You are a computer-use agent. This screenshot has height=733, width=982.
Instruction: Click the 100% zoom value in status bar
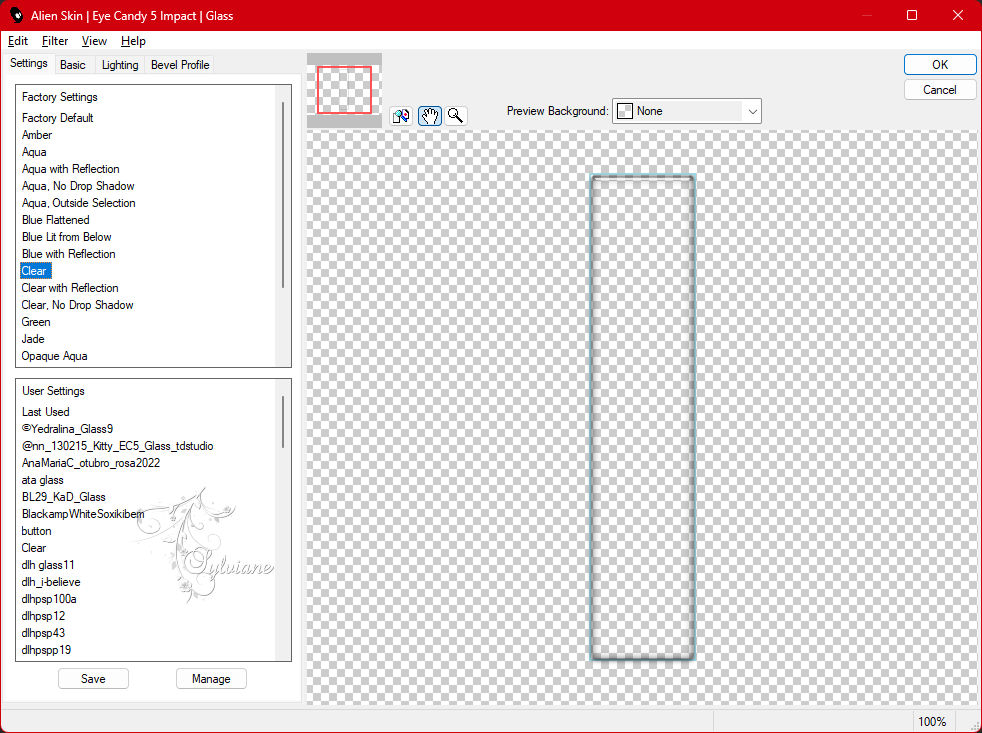pyautogui.click(x=932, y=721)
